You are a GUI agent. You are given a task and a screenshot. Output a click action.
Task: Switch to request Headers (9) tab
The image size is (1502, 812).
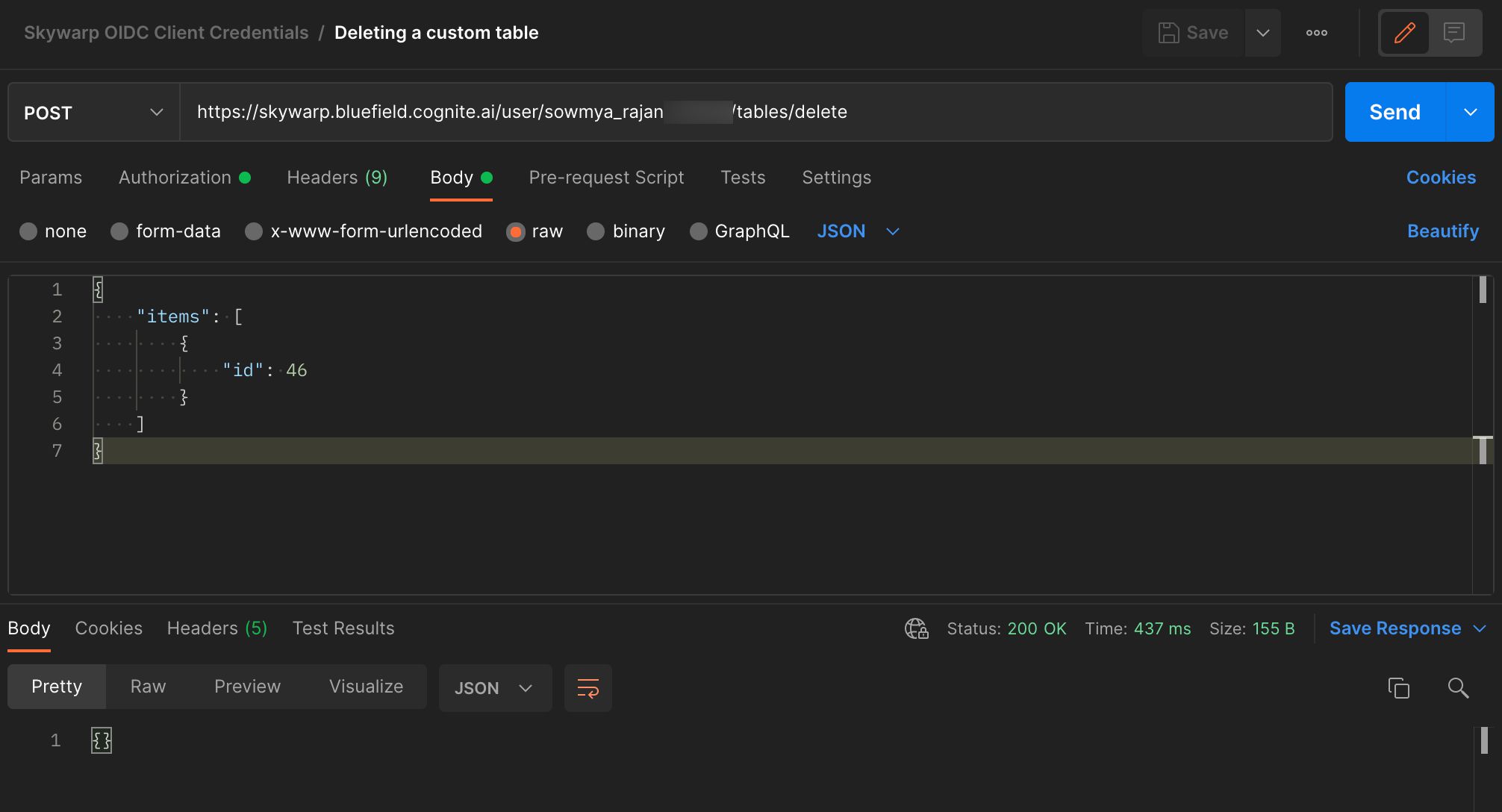(x=337, y=178)
